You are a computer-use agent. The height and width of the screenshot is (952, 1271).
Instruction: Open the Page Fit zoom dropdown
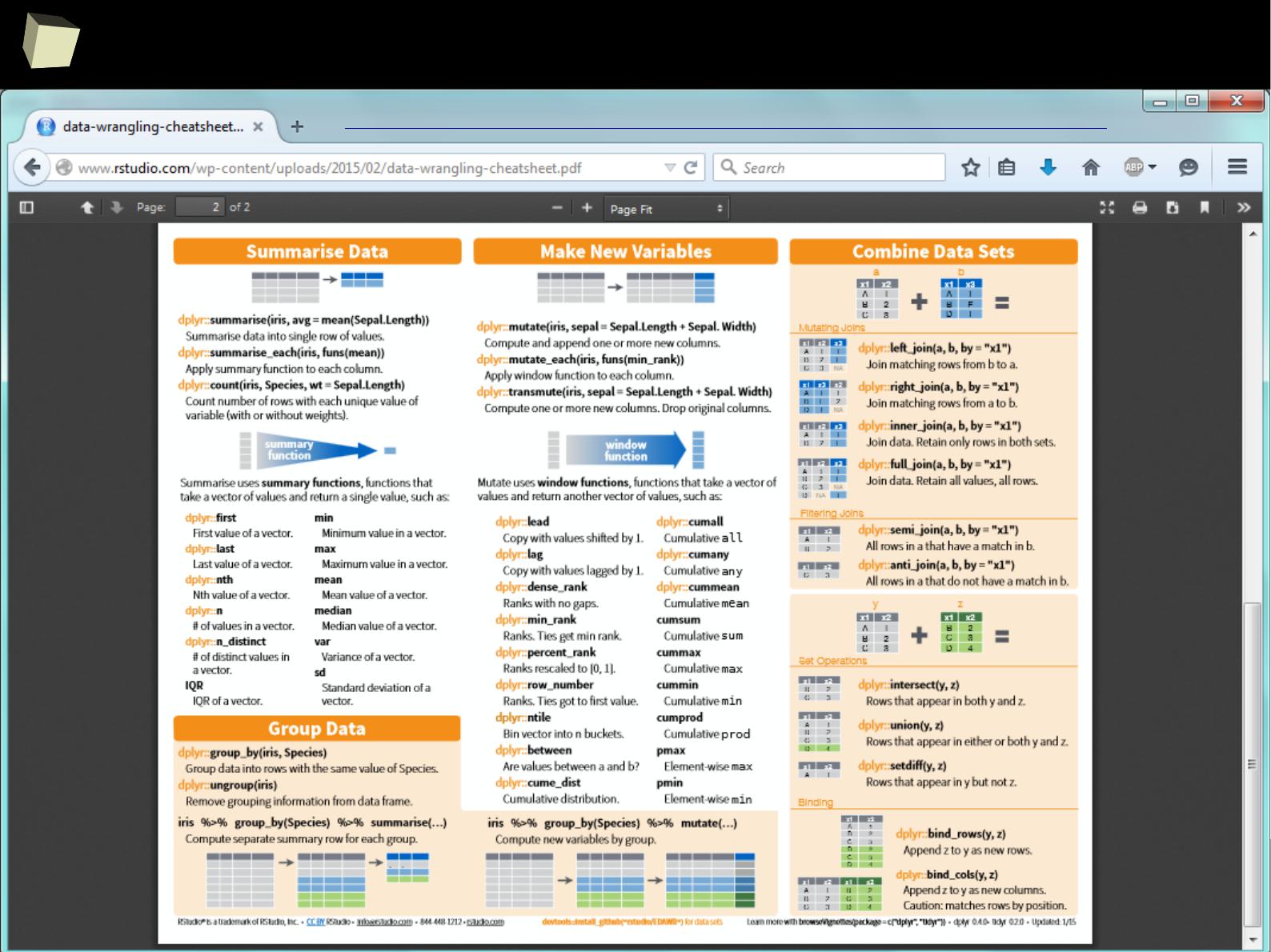click(667, 209)
